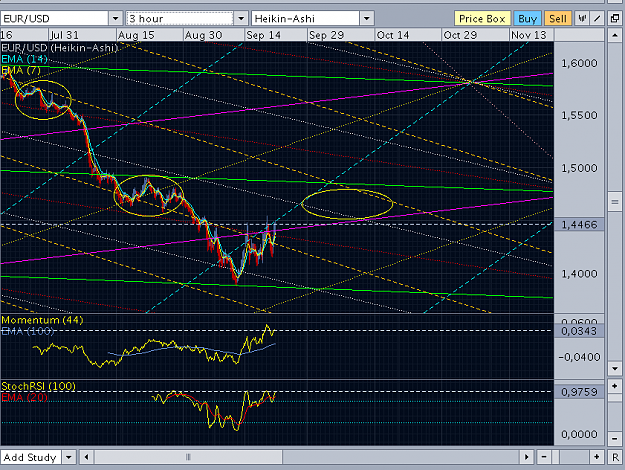625x470 pixels.
Task: Shrink price scale with right-side minus
Action: coord(615,439)
